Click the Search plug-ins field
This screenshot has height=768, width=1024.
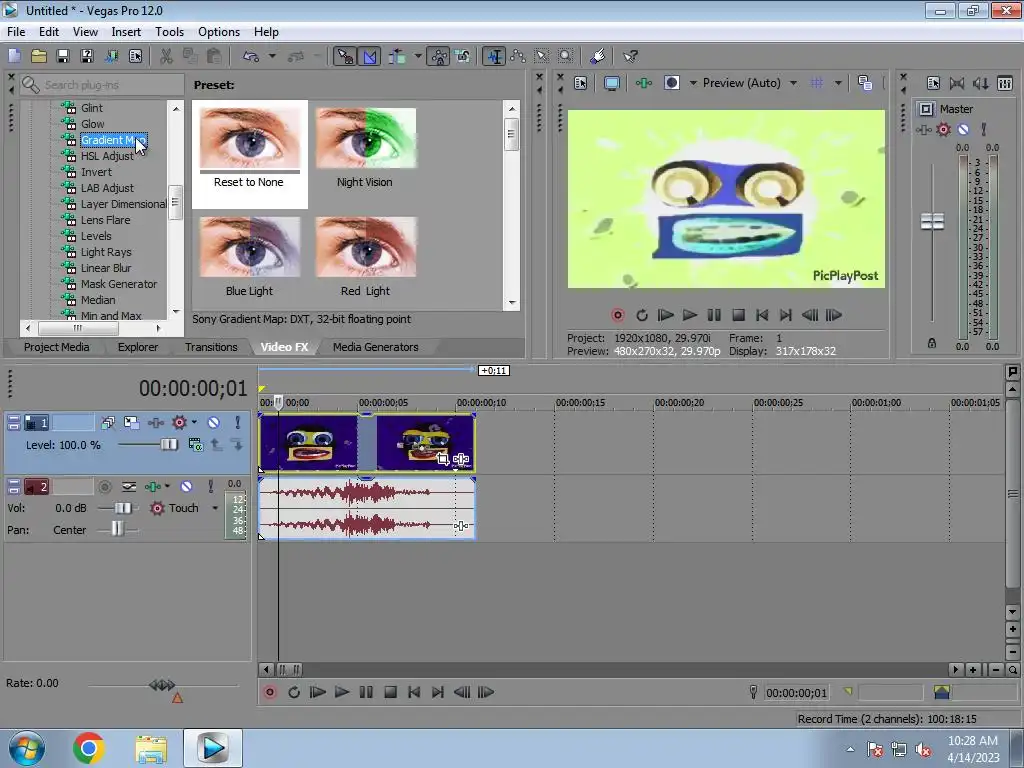pos(102,85)
